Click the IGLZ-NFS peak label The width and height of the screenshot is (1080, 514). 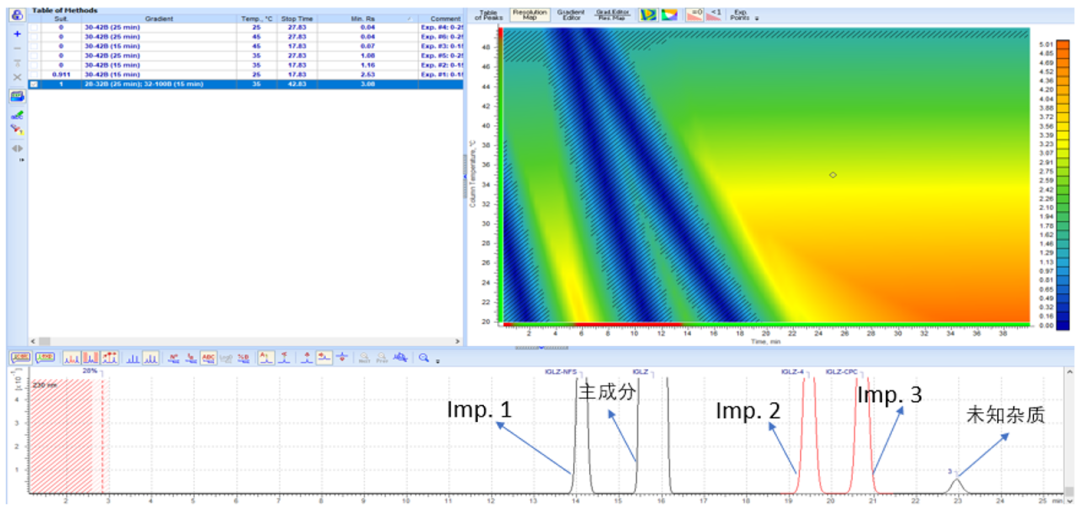(x=561, y=371)
